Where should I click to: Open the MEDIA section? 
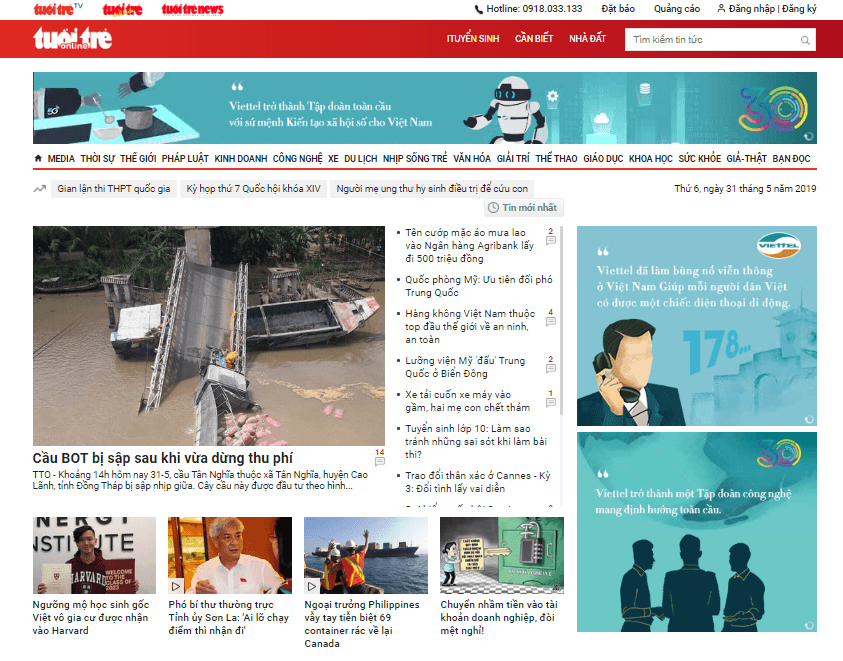coord(61,159)
